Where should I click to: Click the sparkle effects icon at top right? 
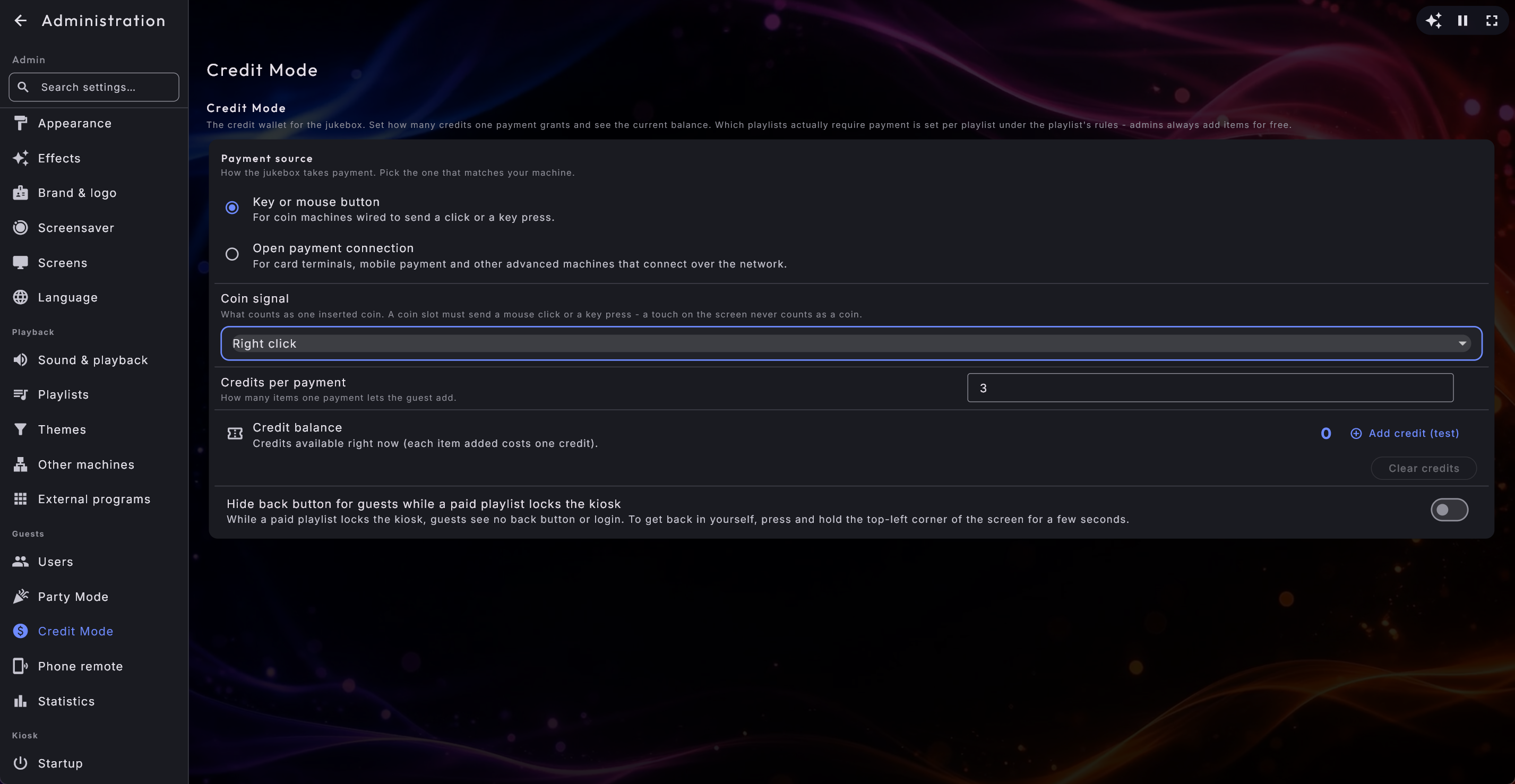(1433, 21)
